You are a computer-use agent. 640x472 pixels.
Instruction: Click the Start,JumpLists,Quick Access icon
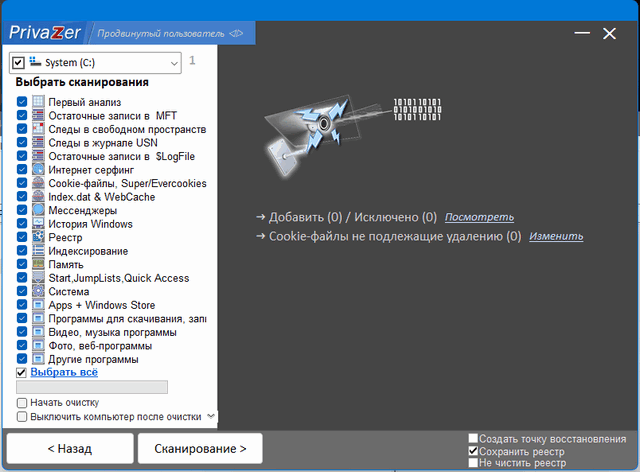[38, 277]
